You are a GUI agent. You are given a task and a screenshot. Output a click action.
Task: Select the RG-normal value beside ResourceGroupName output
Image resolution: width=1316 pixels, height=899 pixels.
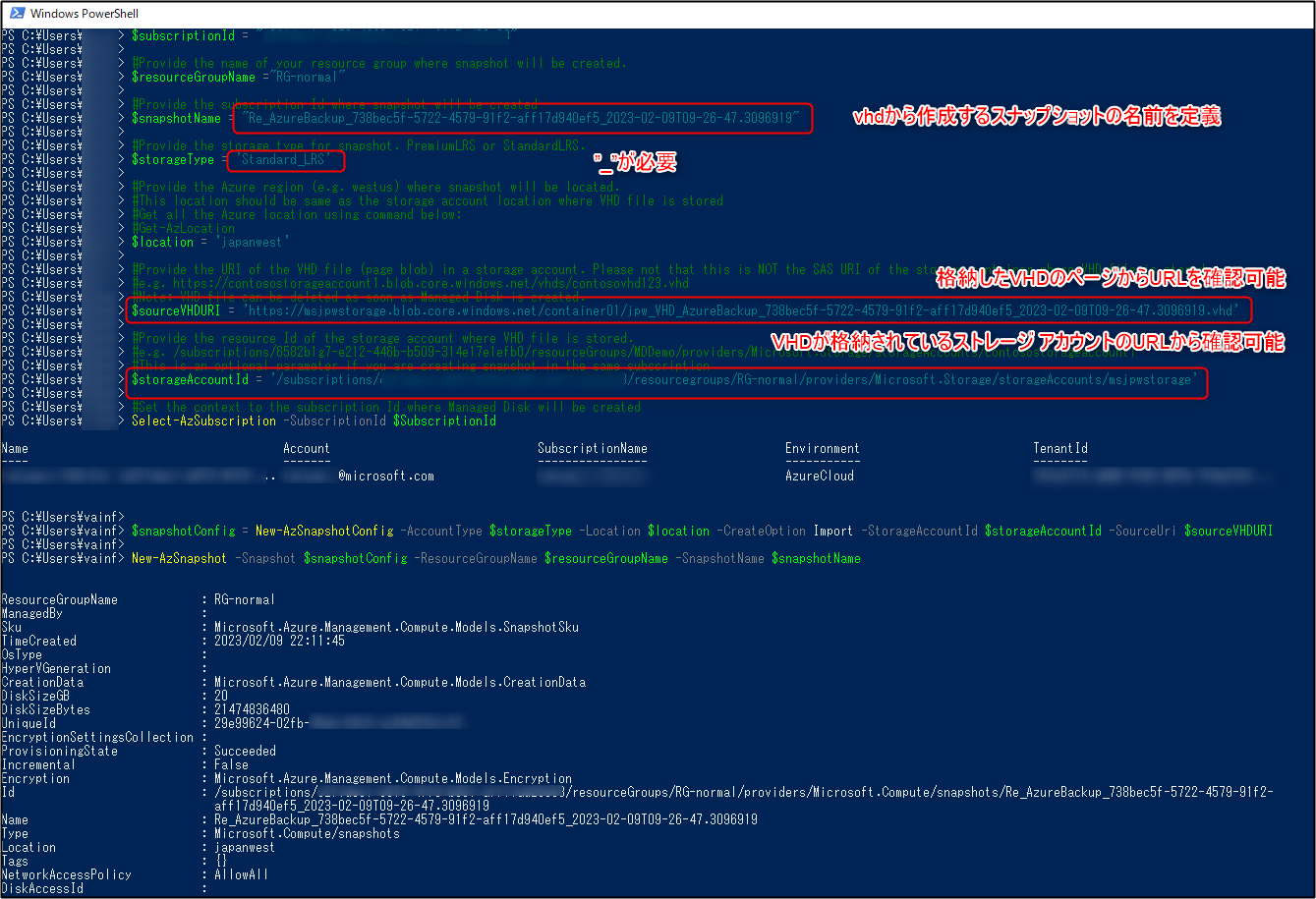(245, 599)
